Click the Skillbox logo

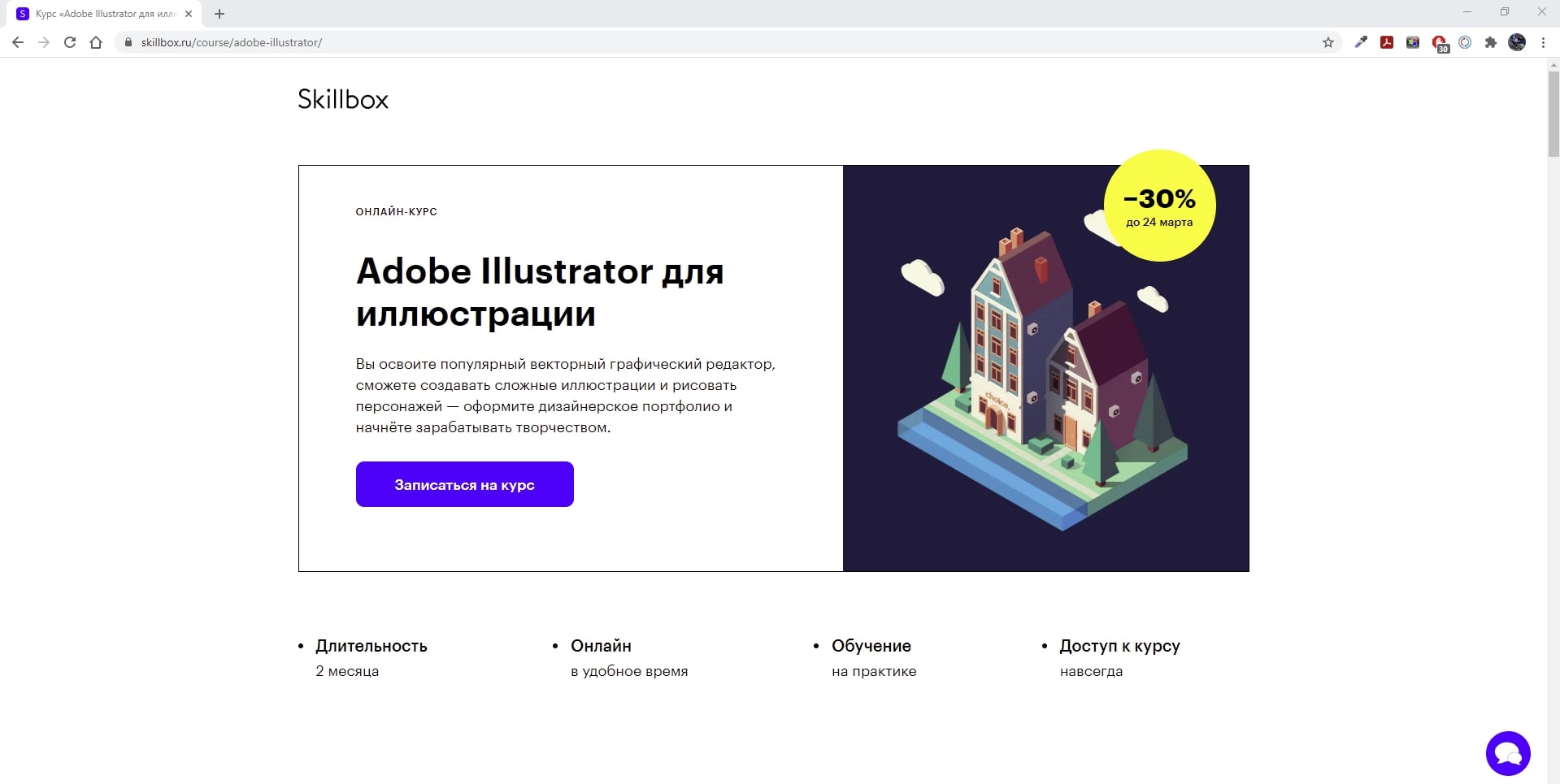[x=343, y=99]
